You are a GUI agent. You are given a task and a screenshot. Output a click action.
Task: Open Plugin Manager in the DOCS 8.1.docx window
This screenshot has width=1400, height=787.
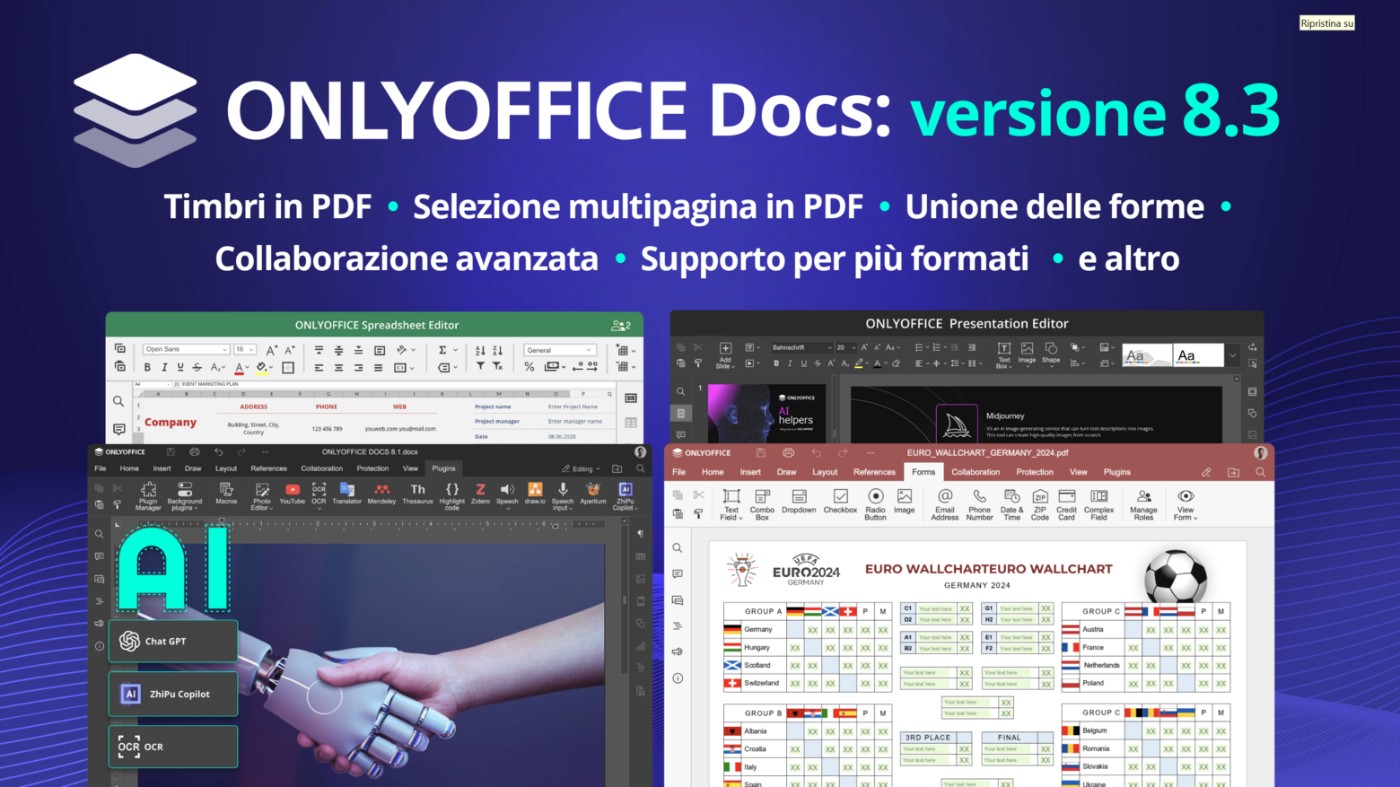click(148, 495)
